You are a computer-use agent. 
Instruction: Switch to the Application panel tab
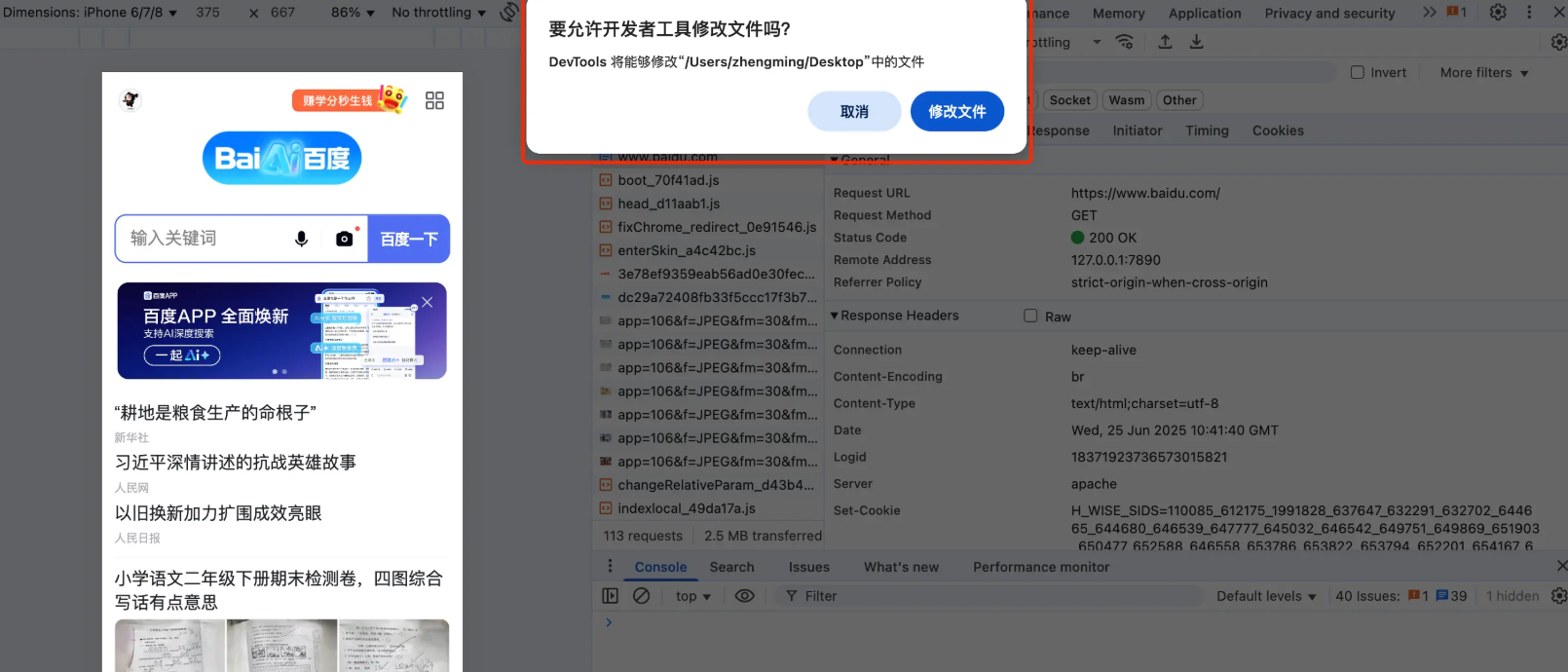1205,14
